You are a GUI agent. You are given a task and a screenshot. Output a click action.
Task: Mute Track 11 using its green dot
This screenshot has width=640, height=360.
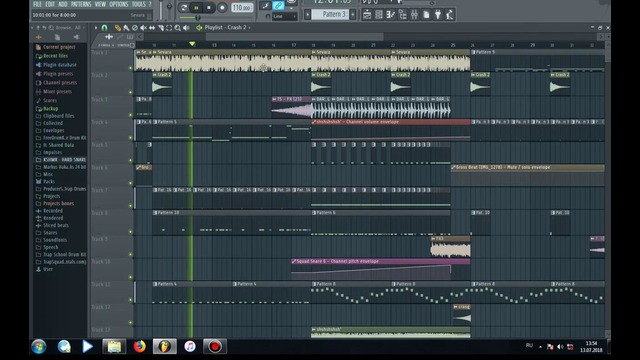(131, 300)
